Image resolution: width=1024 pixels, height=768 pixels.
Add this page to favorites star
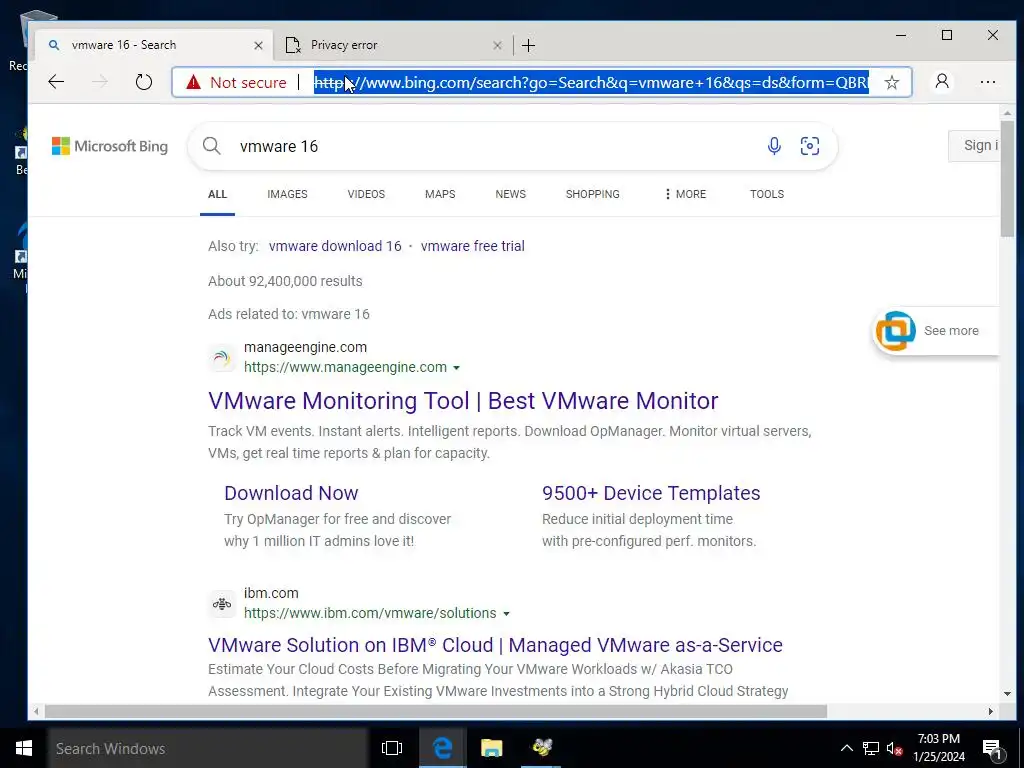coord(891,82)
